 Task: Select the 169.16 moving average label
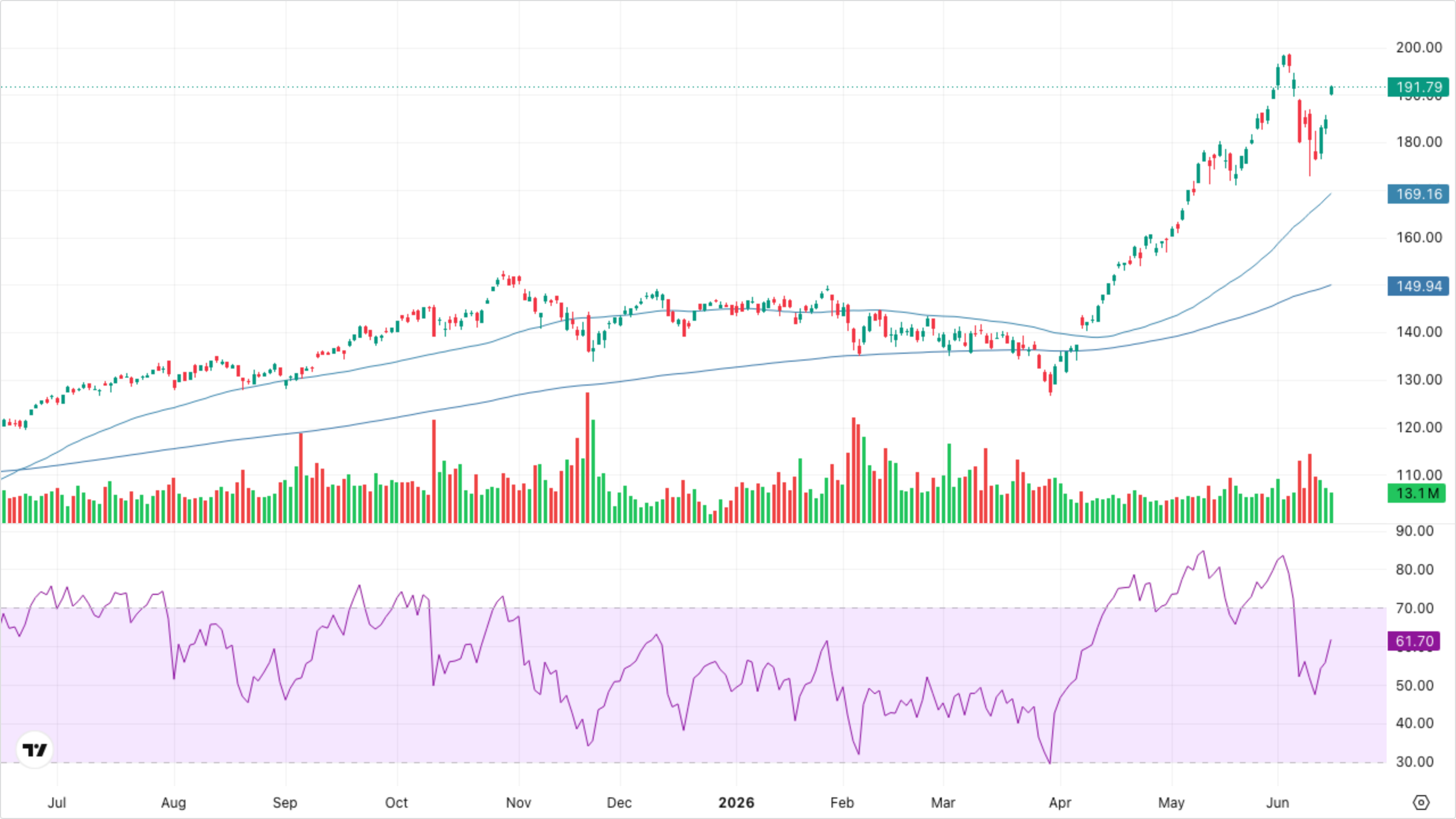coord(1418,194)
